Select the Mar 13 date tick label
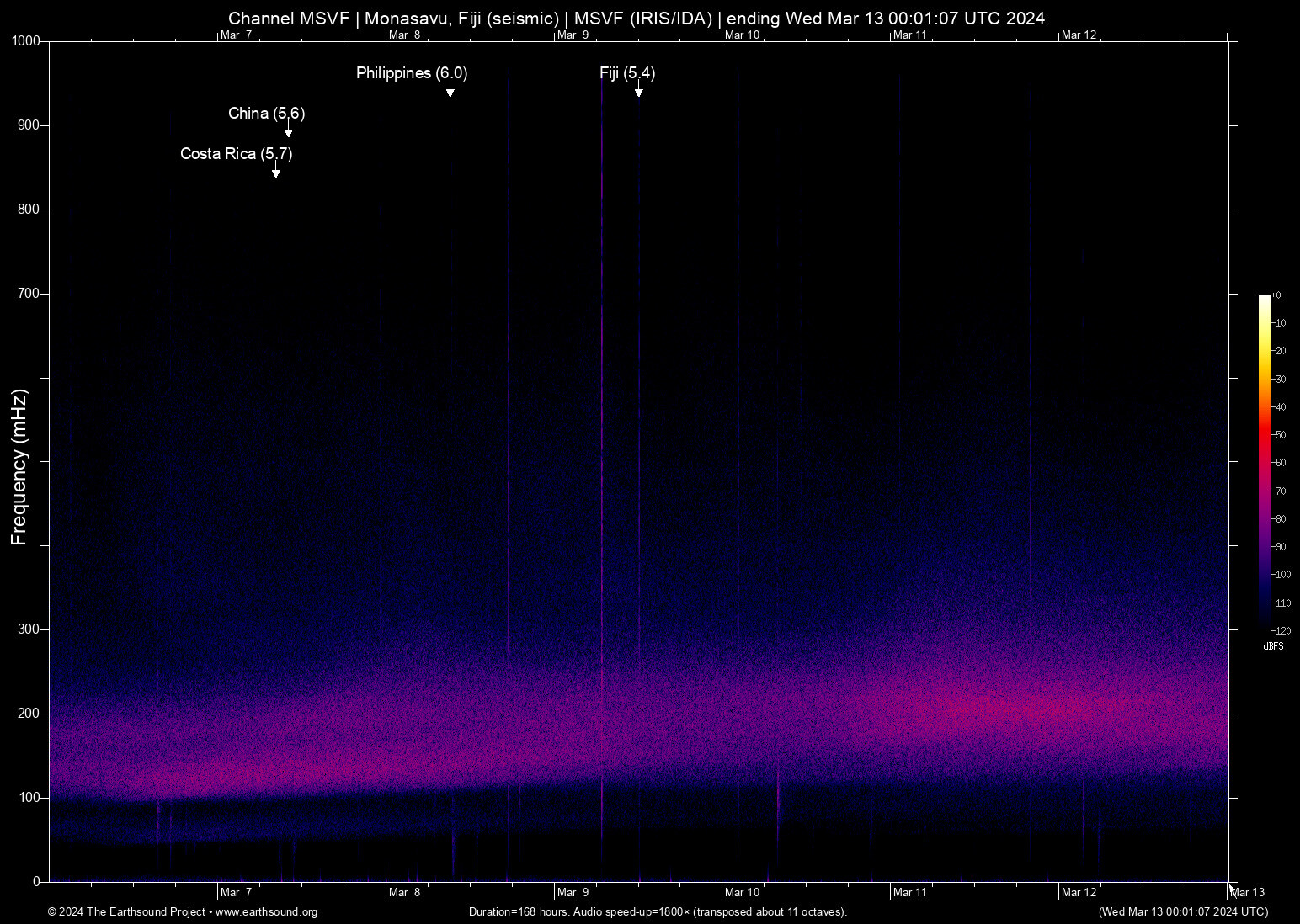Screen dimensions: 1300x924 (x=1248, y=892)
